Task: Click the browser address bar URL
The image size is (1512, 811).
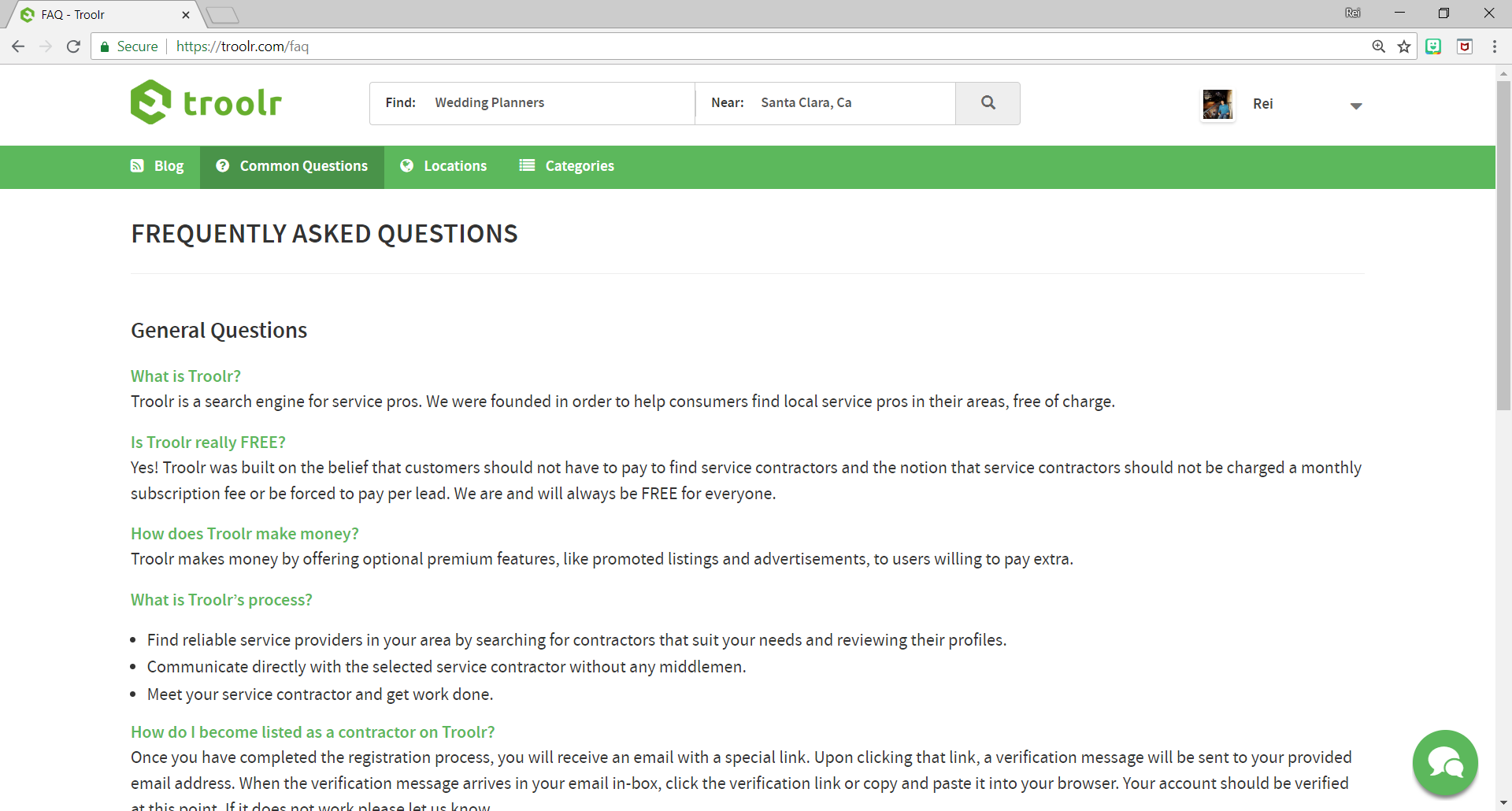Action: coord(243,46)
